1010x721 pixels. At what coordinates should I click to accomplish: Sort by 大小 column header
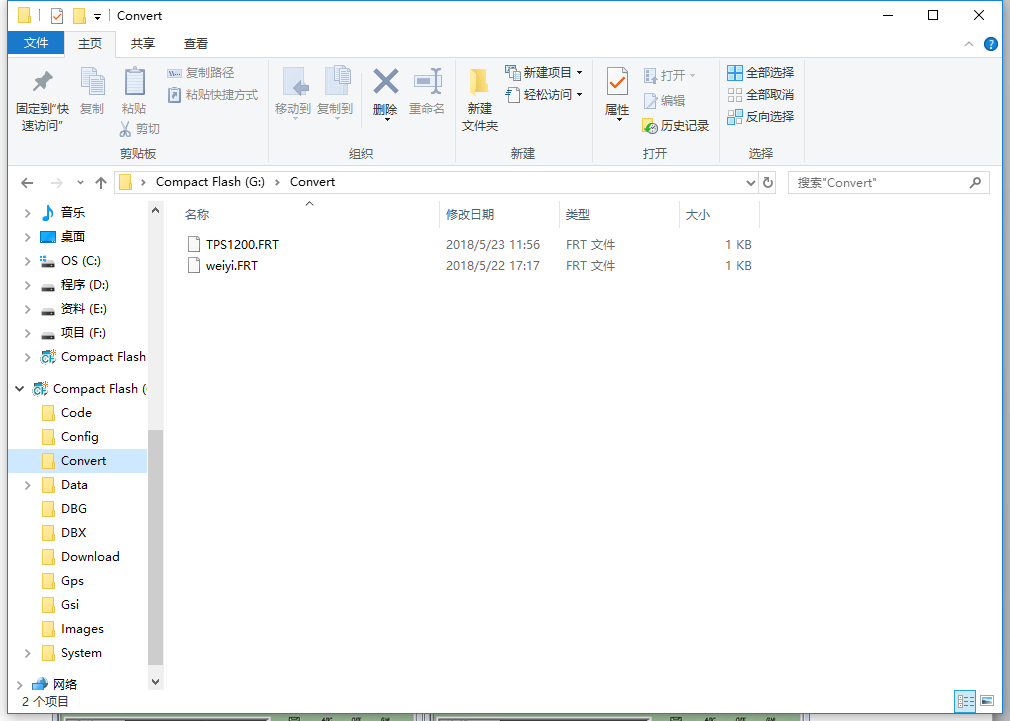698,215
